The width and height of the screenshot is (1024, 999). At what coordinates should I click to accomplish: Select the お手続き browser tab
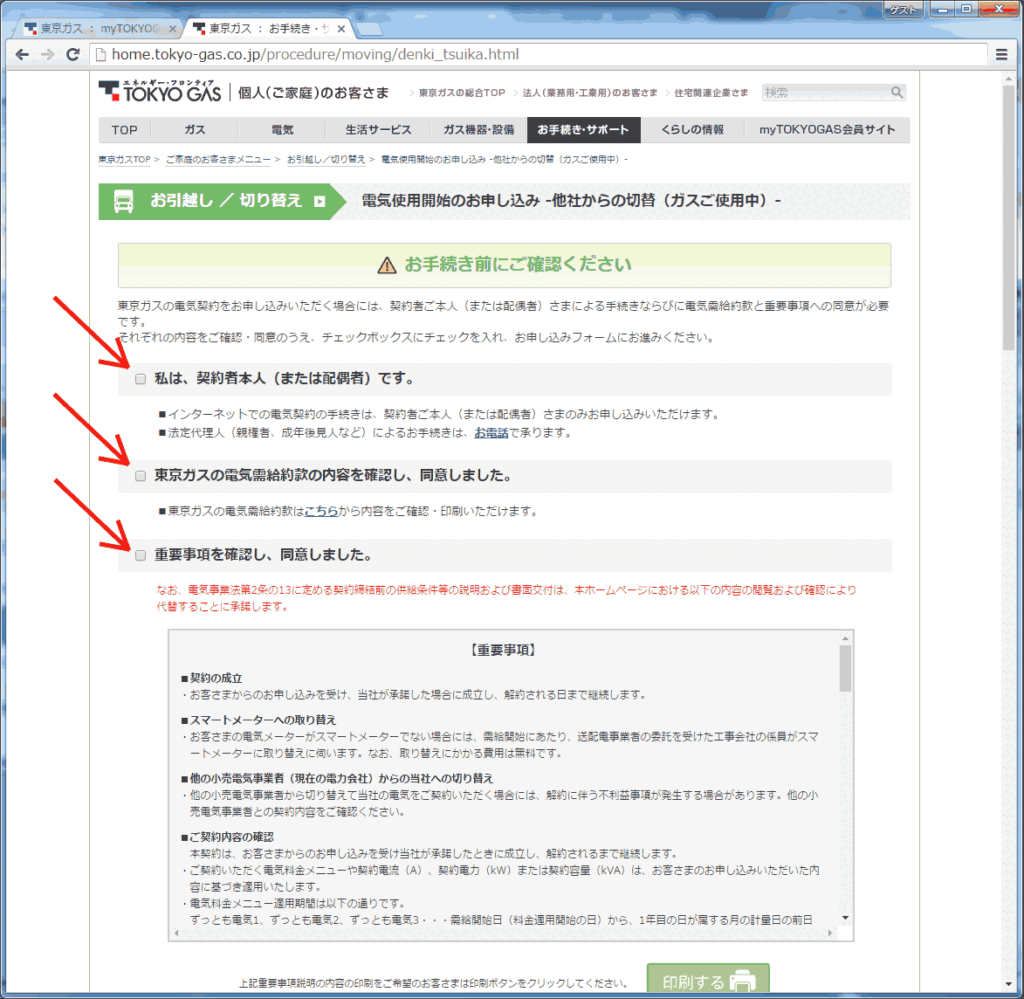pyautogui.click(x=268, y=29)
